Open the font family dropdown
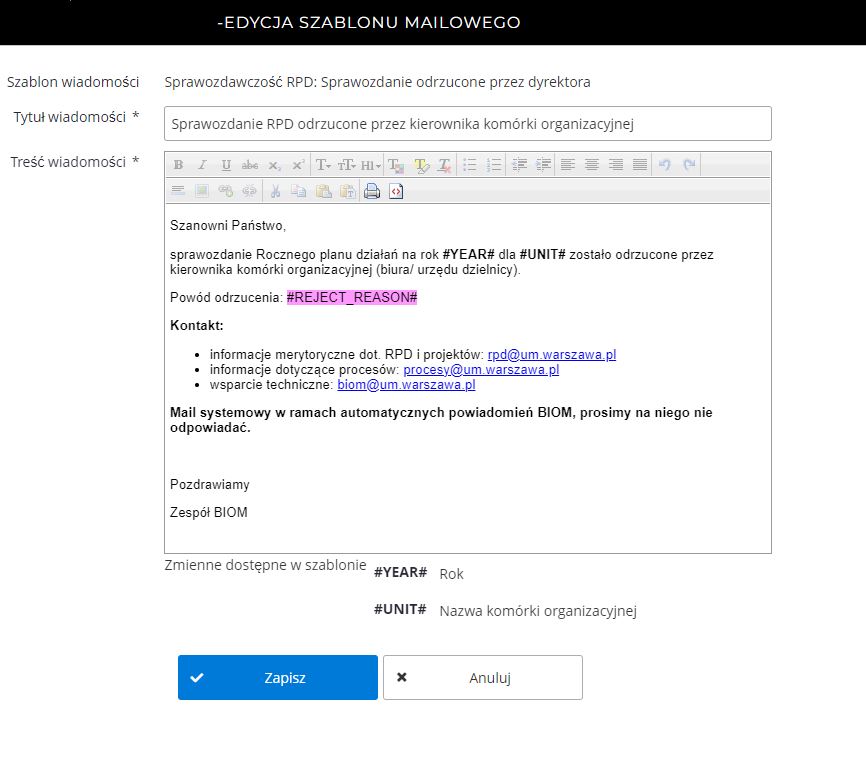Screen dimensions: 866x758 [x=323, y=165]
